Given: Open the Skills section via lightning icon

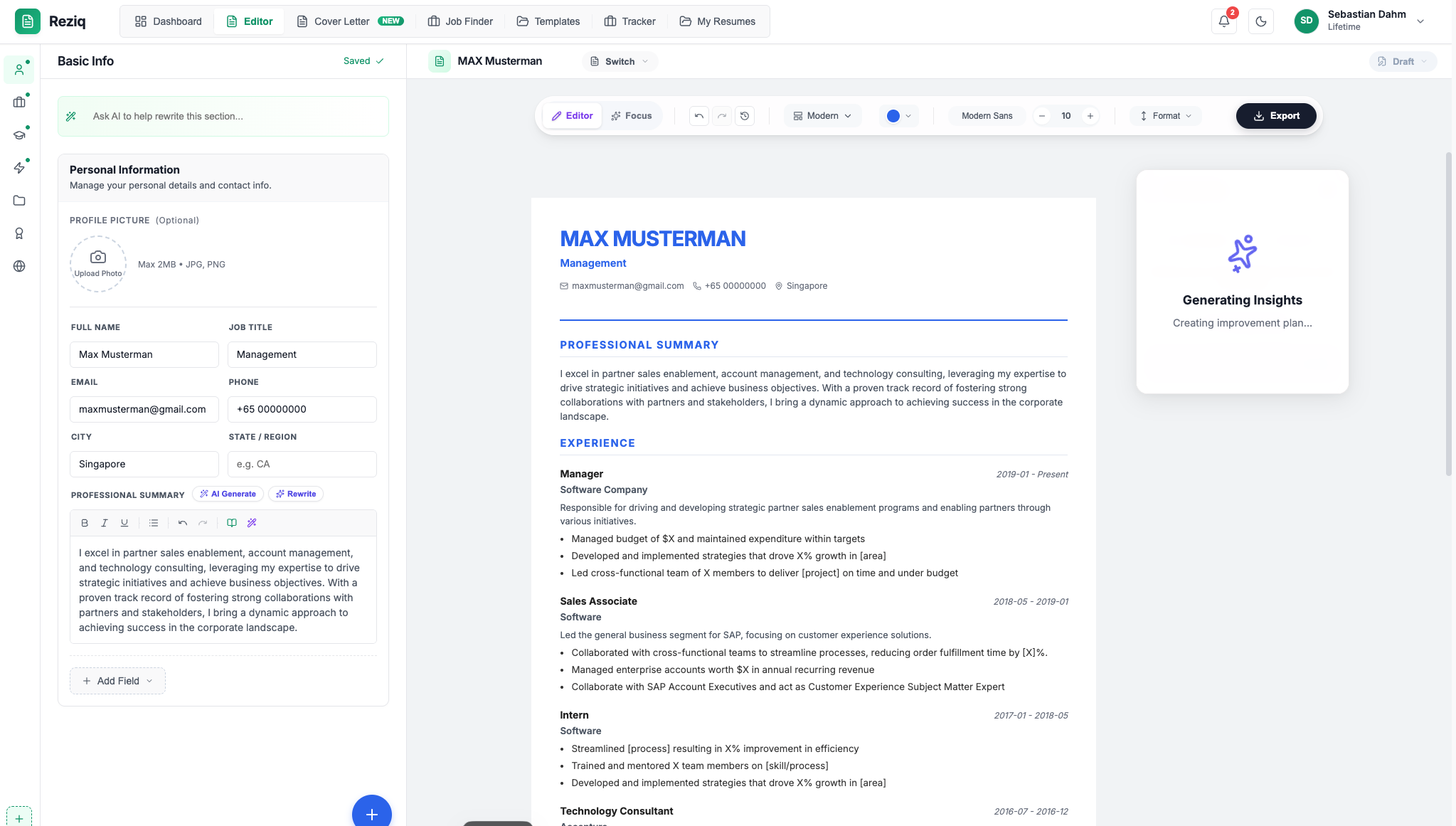Looking at the screenshot, I should tap(19, 167).
